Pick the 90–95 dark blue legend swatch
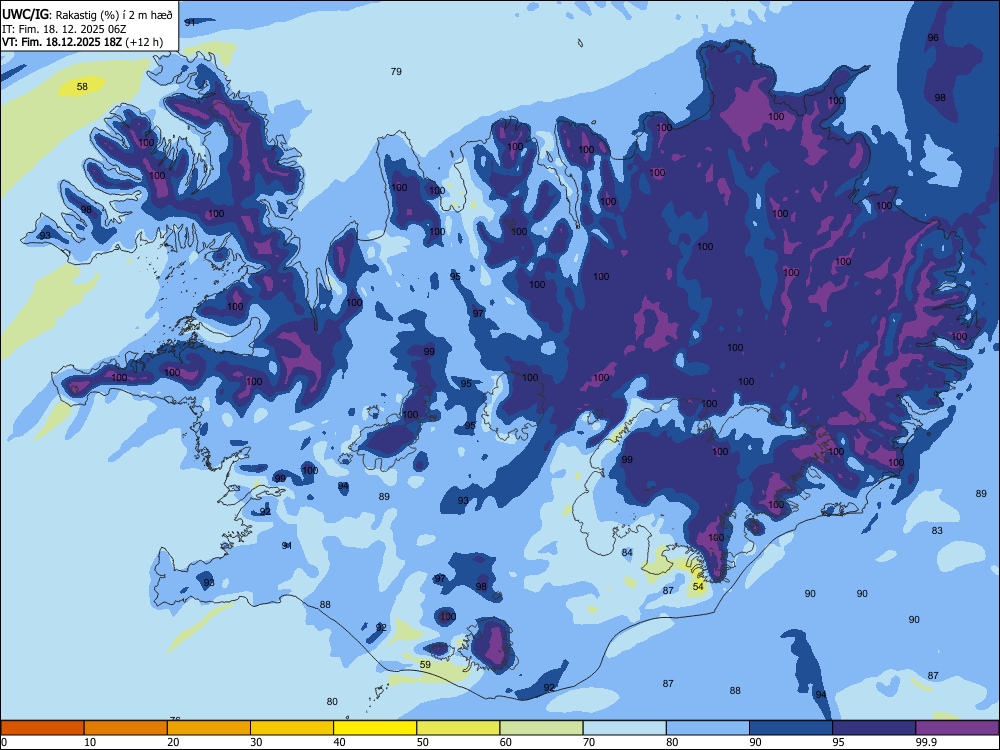 coord(791,728)
